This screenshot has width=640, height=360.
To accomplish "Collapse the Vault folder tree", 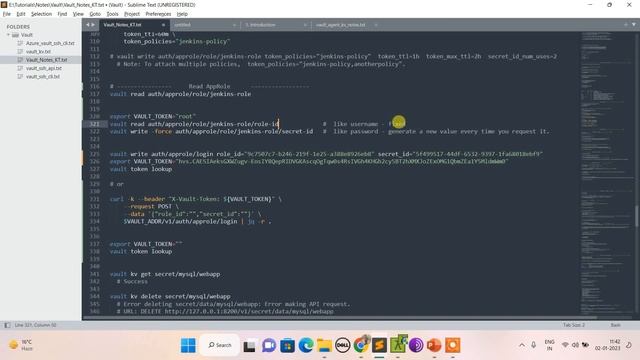I will (8, 35).
